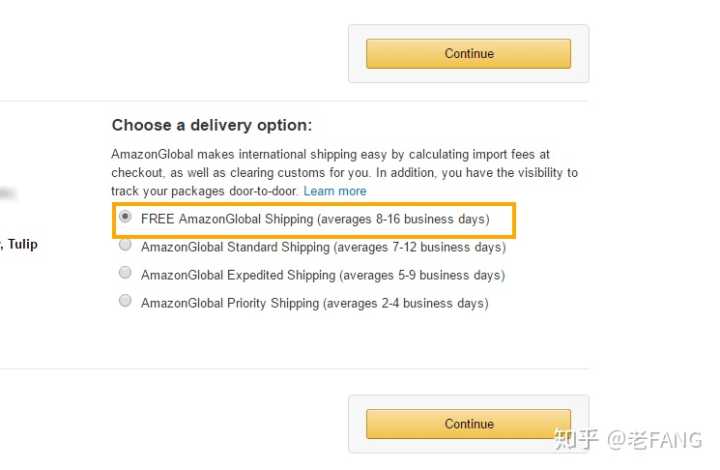Click the Choose a delivery option heading
Screen dimensions: 720x470
point(212,125)
